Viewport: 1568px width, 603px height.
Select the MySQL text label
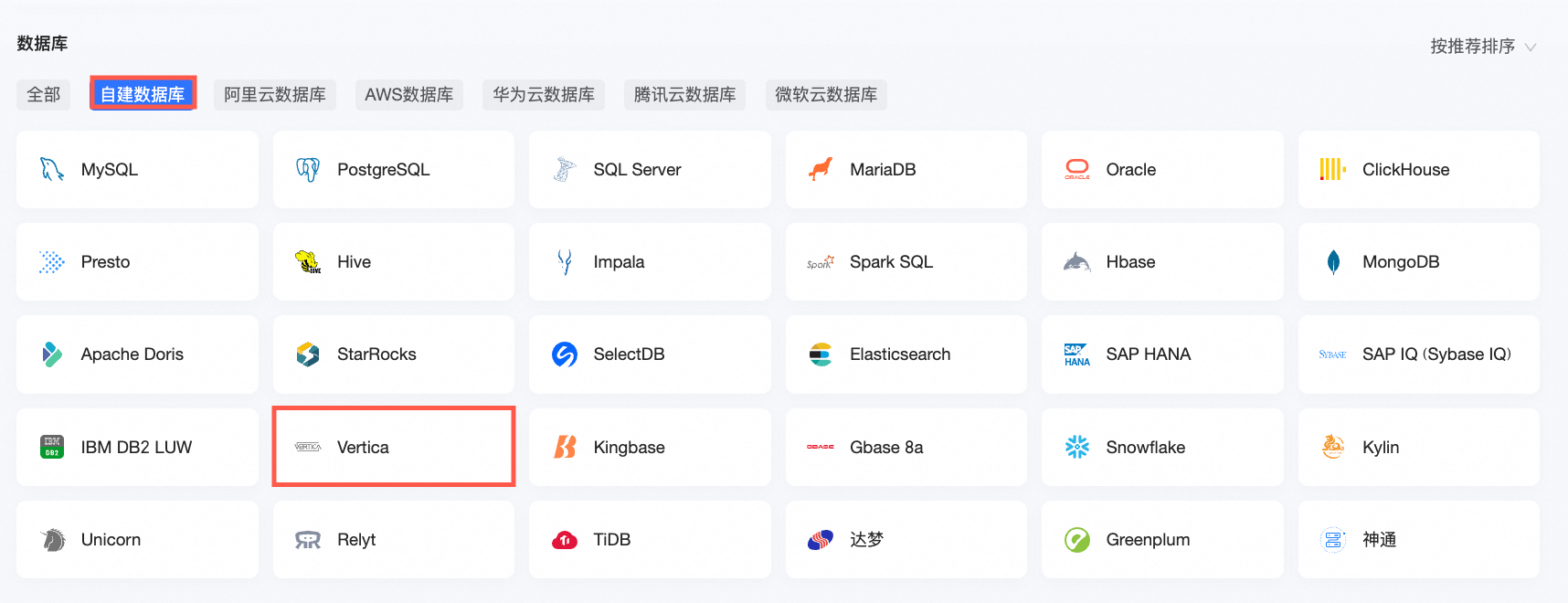(x=109, y=169)
